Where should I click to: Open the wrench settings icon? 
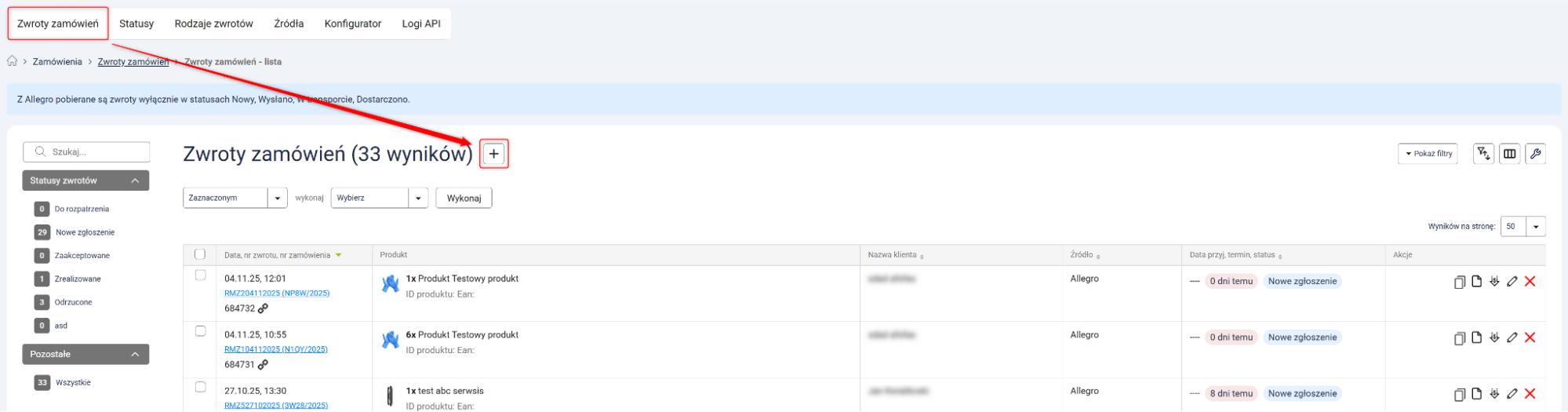(x=1535, y=154)
